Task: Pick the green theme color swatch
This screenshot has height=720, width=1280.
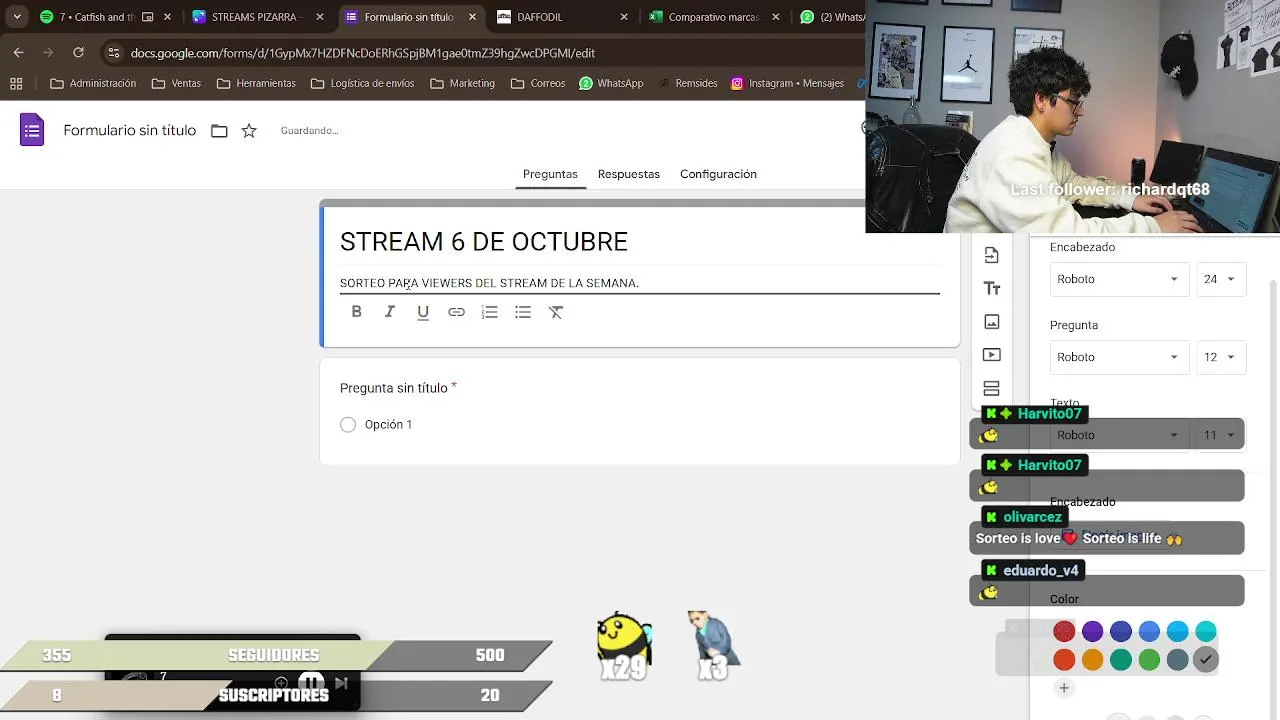Action: click(1149, 660)
